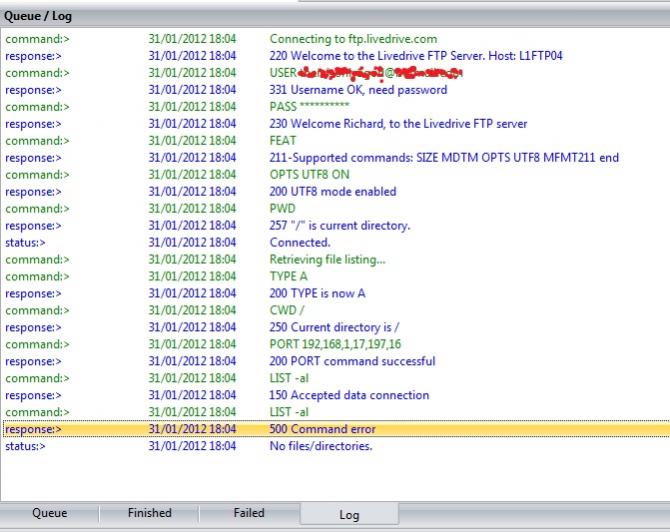Click the PASS command log entry
Viewport: 670px width, 532px height.
pos(309,107)
